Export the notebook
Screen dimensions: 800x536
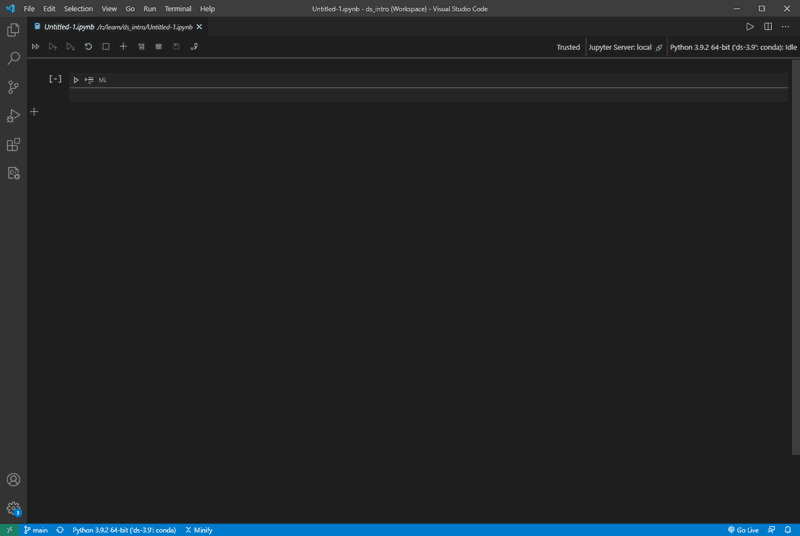coord(194,46)
